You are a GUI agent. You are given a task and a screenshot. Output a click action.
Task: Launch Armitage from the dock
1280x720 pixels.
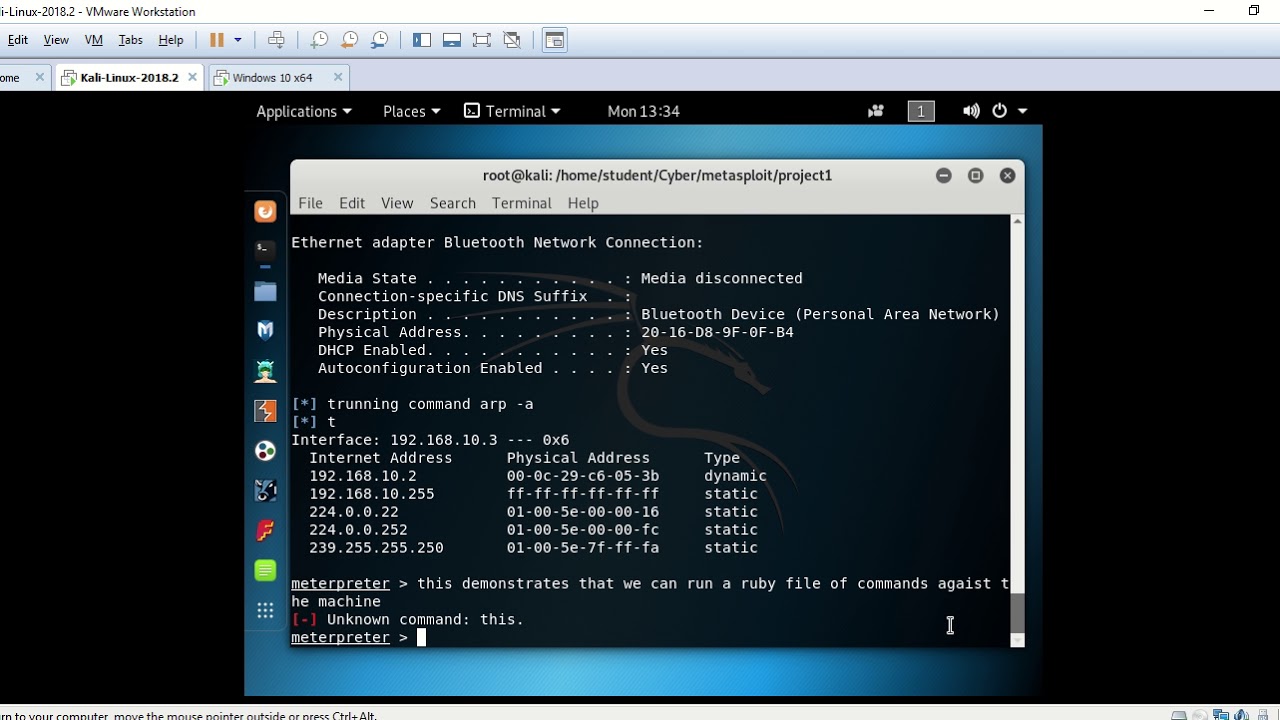click(x=265, y=371)
